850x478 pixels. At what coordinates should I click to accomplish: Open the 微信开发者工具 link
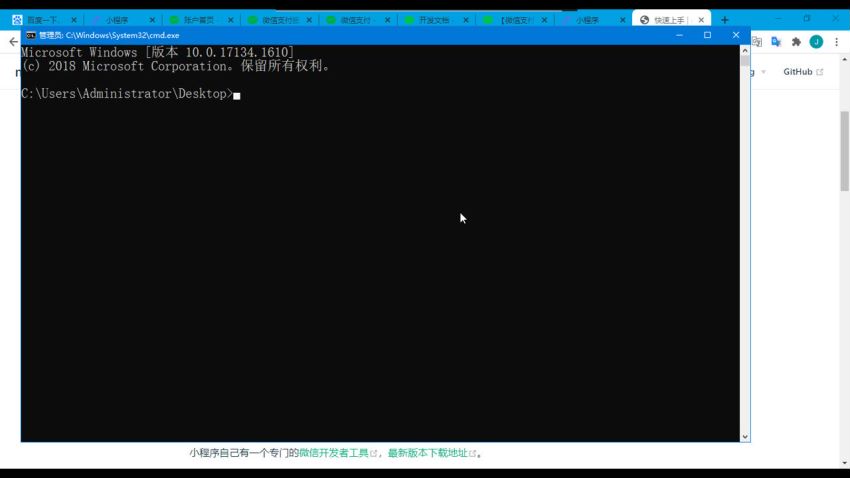tap(334, 453)
